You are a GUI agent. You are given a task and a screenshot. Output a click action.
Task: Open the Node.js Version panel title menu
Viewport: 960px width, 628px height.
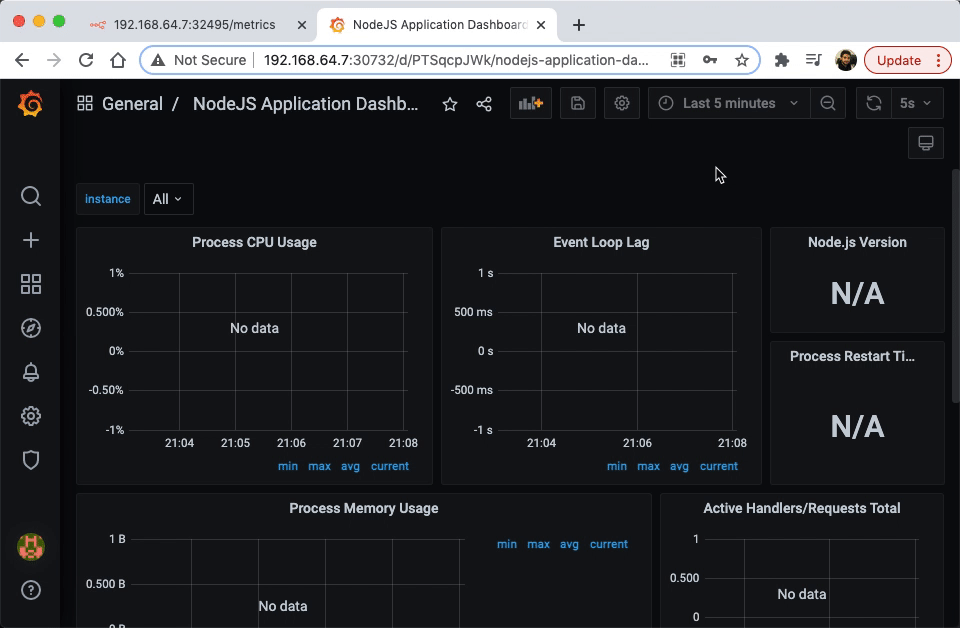pos(857,242)
